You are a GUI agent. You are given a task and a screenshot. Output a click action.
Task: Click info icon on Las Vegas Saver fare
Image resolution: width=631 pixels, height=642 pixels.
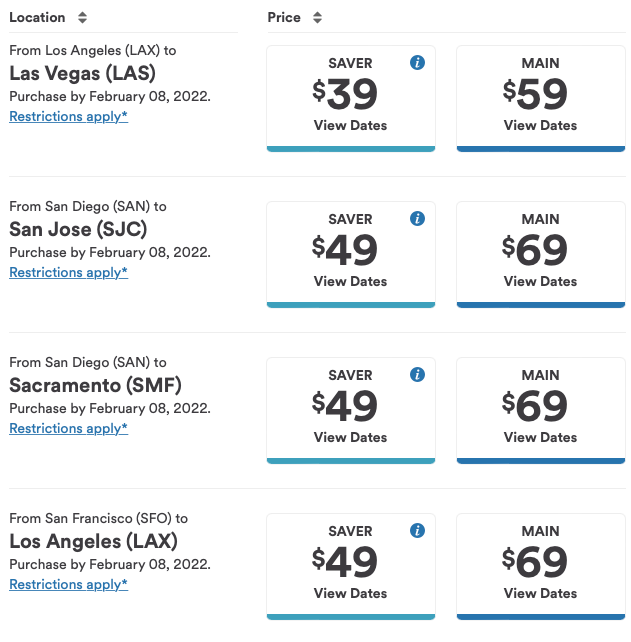point(418,63)
